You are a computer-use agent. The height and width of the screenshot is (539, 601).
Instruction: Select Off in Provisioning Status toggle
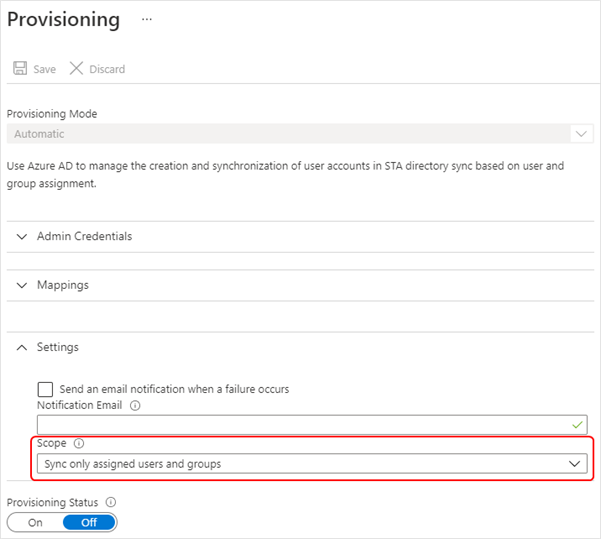click(x=89, y=522)
